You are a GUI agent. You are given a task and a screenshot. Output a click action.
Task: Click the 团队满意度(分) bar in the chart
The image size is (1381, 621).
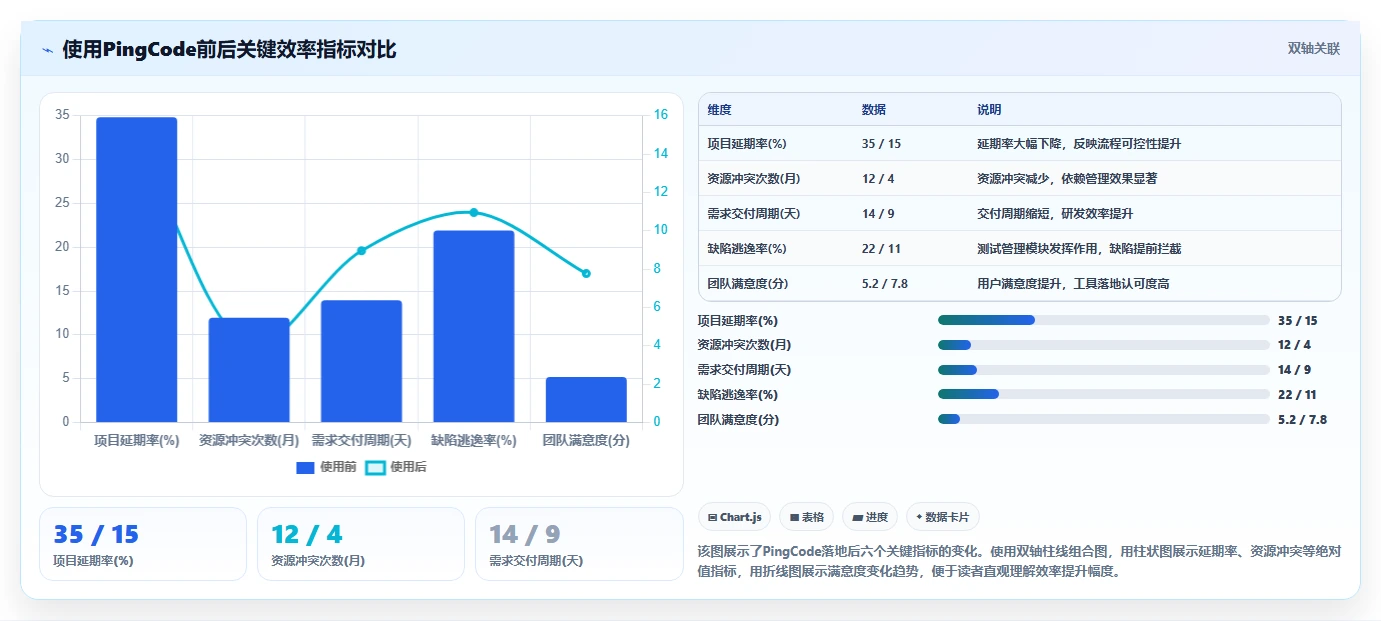point(586,399)
